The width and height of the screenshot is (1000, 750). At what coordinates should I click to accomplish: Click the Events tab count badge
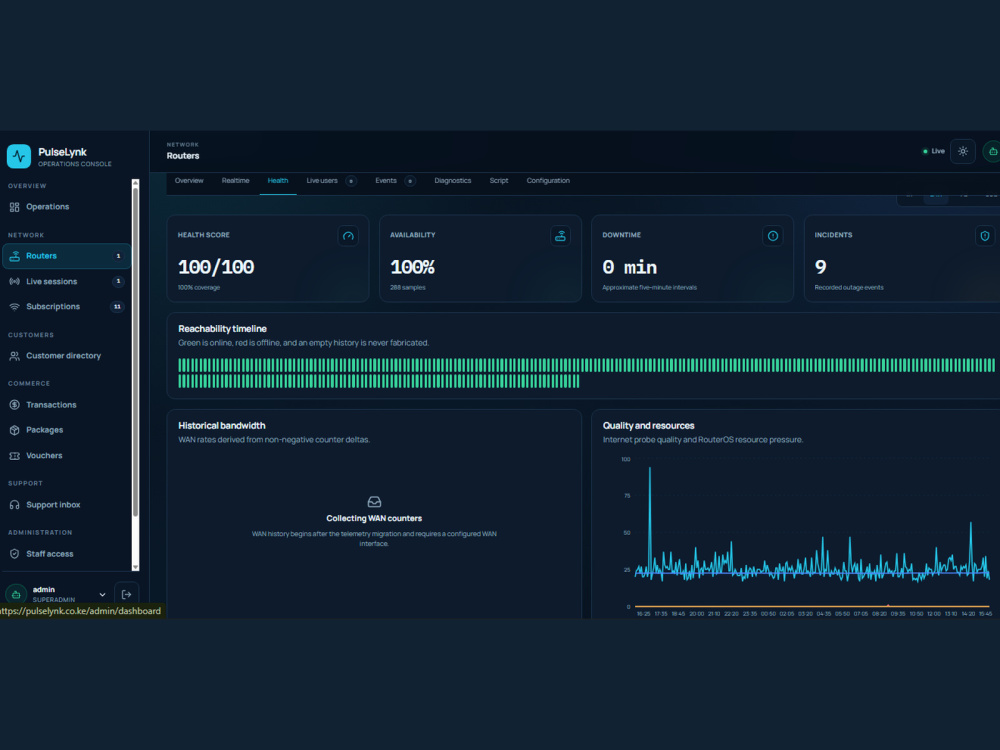[x=410, y=181]
